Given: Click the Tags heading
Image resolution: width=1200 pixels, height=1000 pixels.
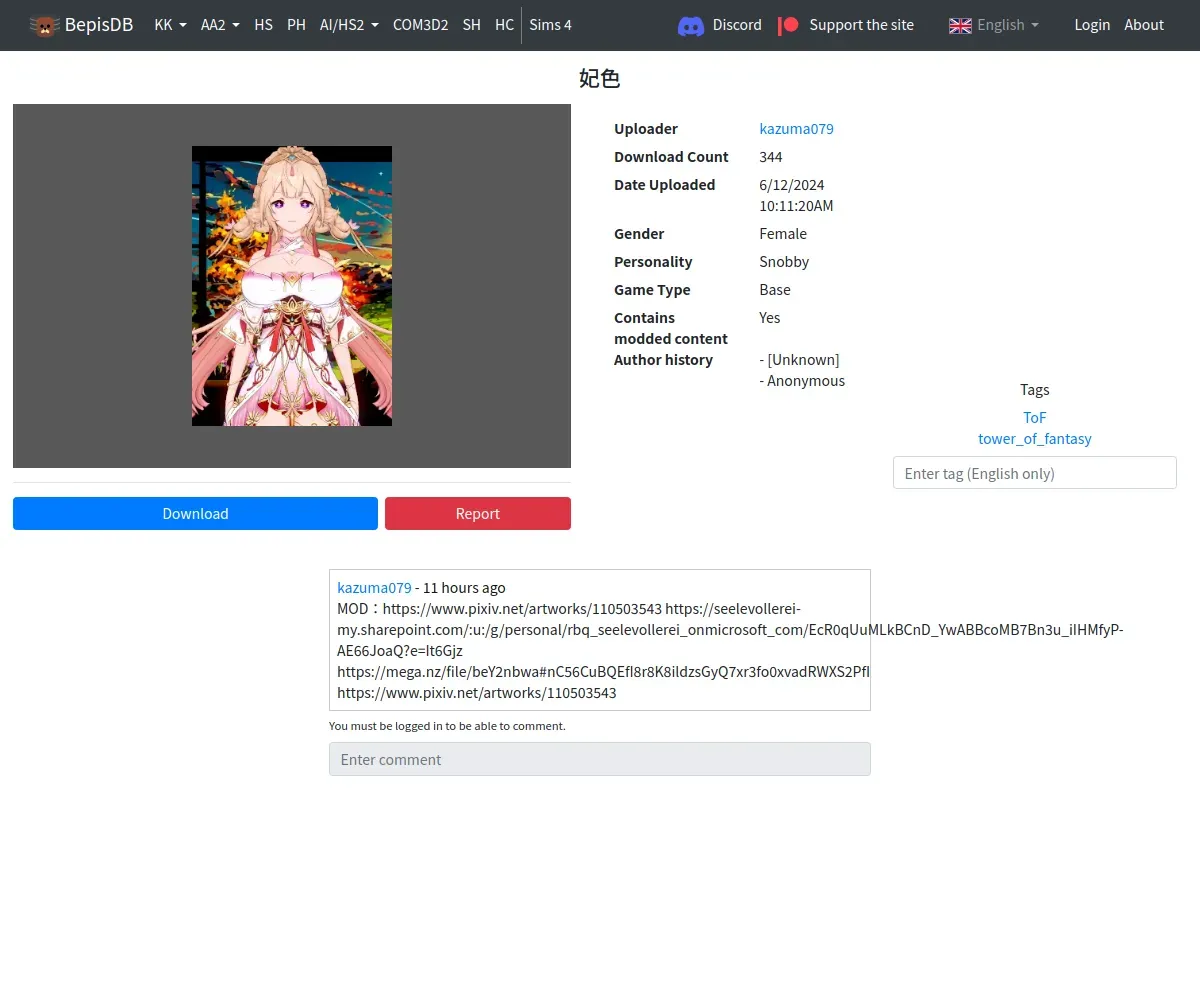Looking at the screenshot, I should pyautogui.click(x=1035, y=390).
